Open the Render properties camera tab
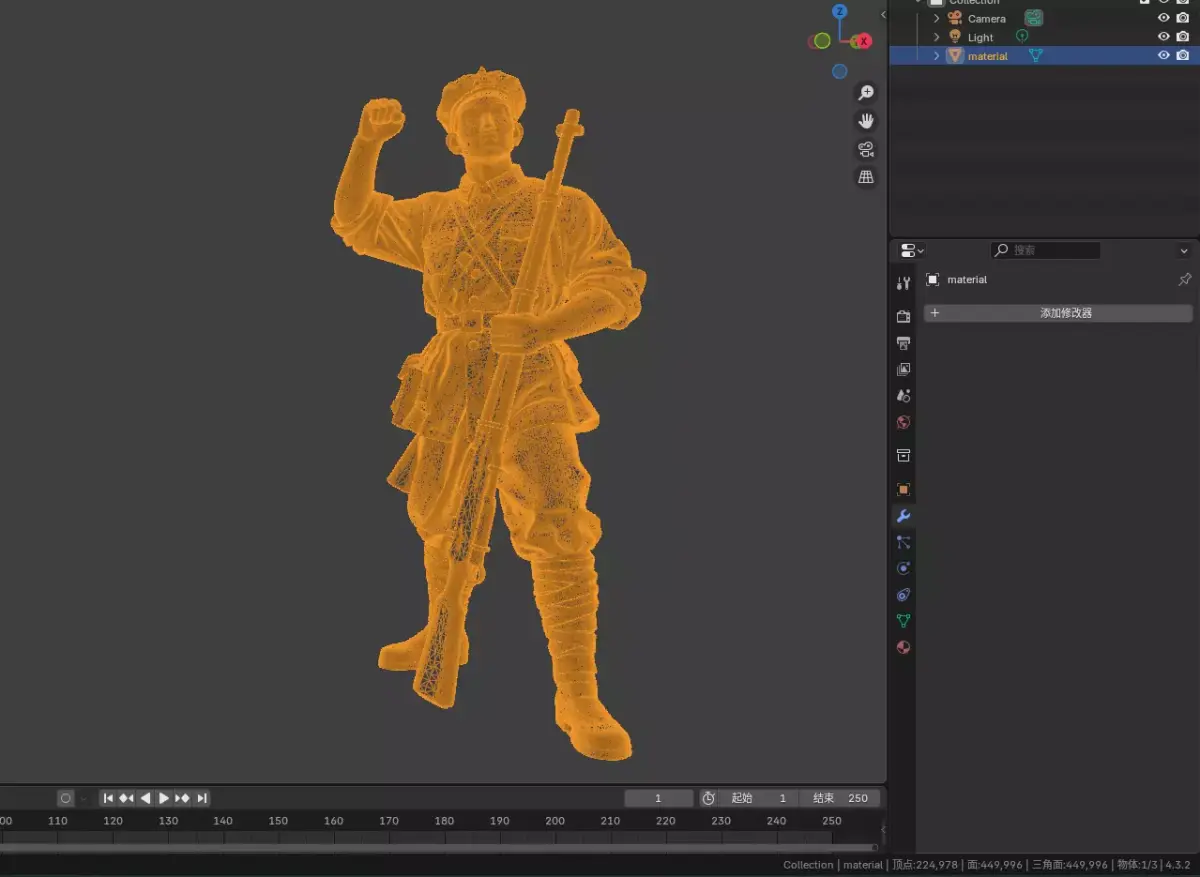Viewport: 1200px width, 877px height. pos(903,316)
